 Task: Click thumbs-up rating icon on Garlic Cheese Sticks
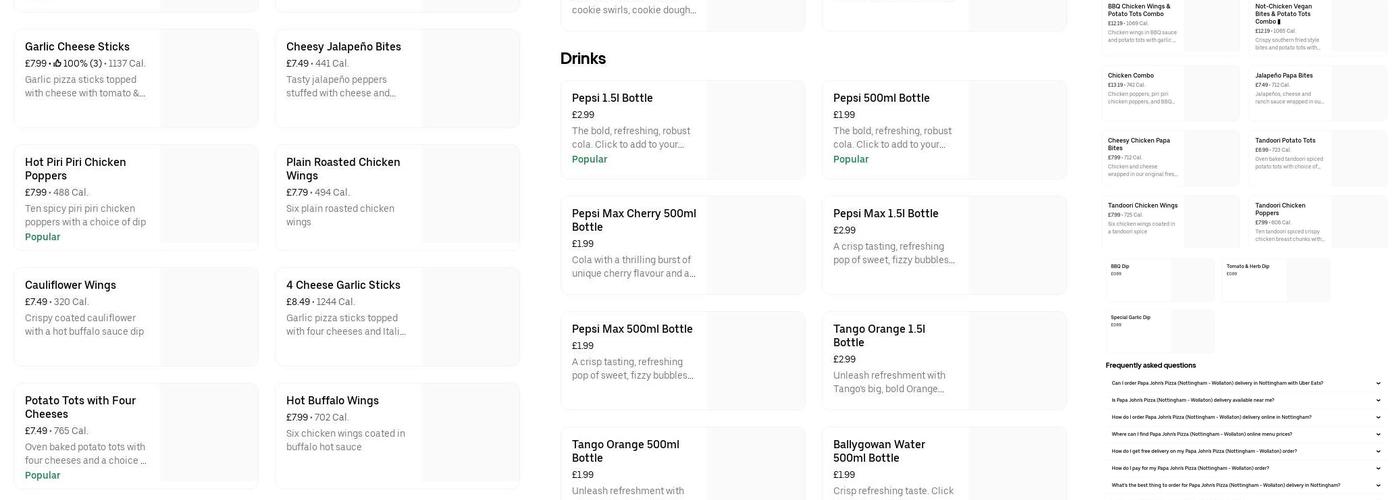[57, 64]
